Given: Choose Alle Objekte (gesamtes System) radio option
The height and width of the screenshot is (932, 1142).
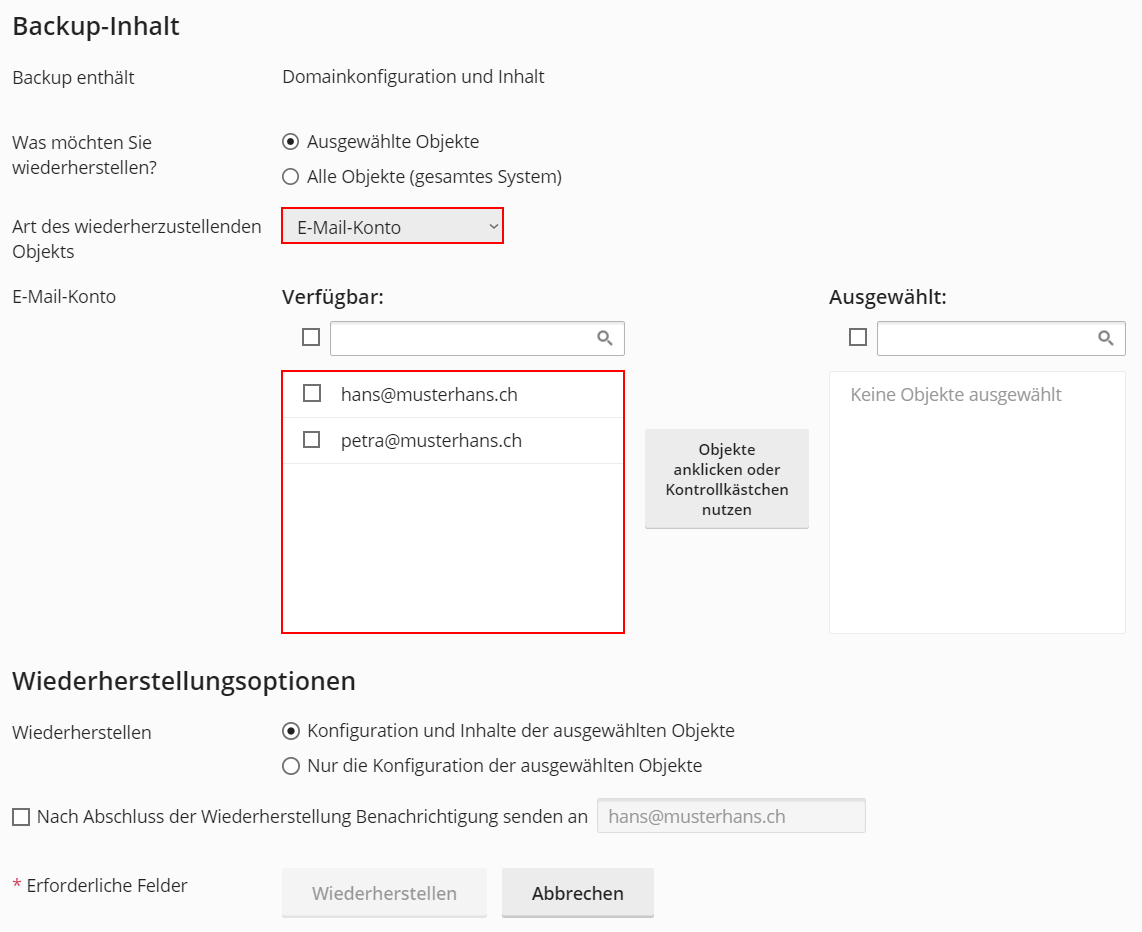Looking at the screenshot, I should tap(291, 177).
